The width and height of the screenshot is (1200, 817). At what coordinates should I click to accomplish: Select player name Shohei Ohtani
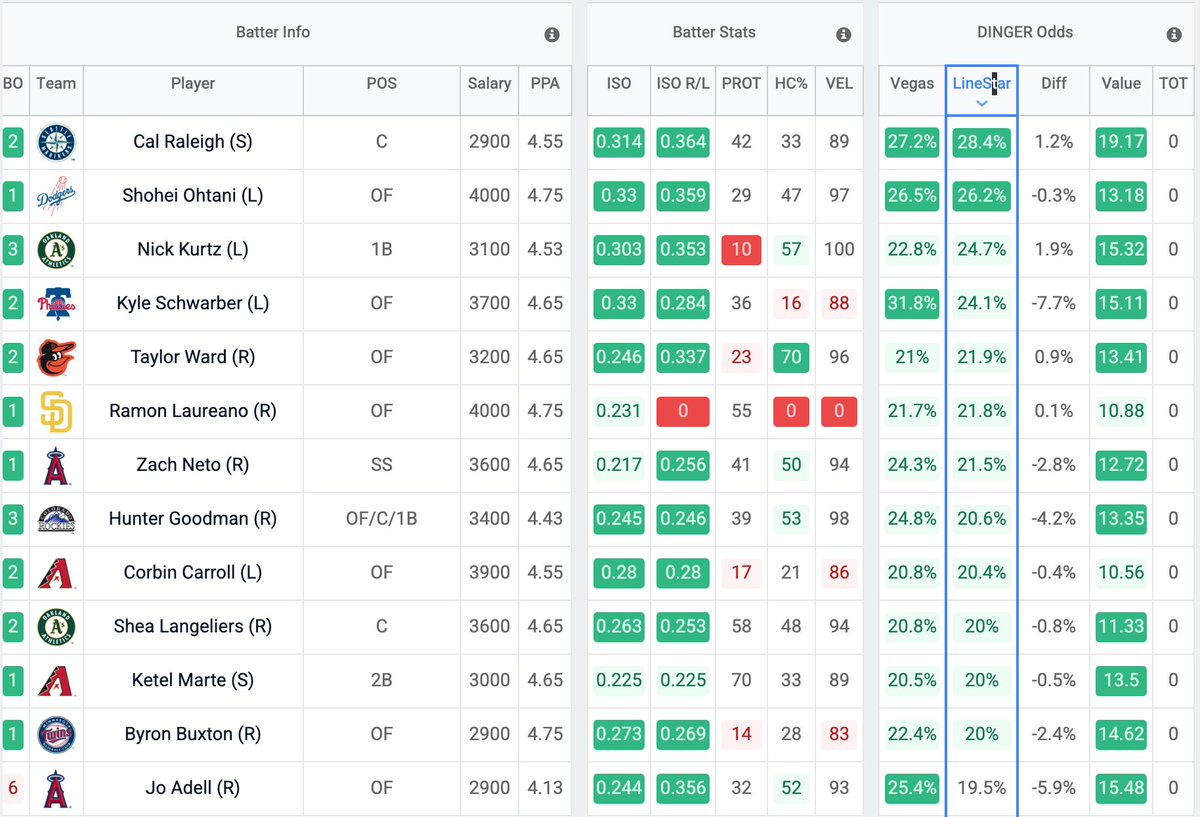(192, 196)
